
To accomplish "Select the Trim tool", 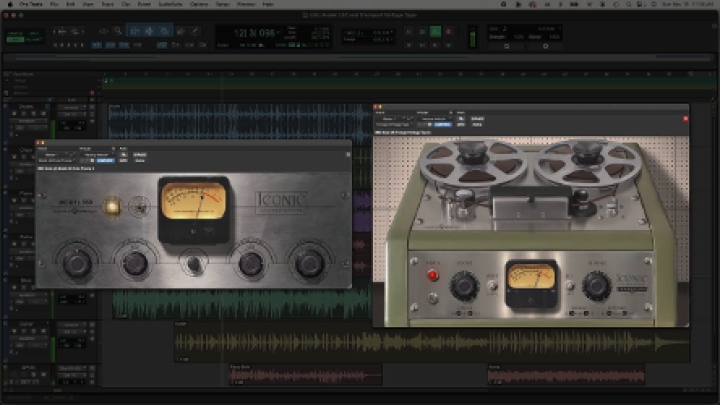I will [135, 31].
